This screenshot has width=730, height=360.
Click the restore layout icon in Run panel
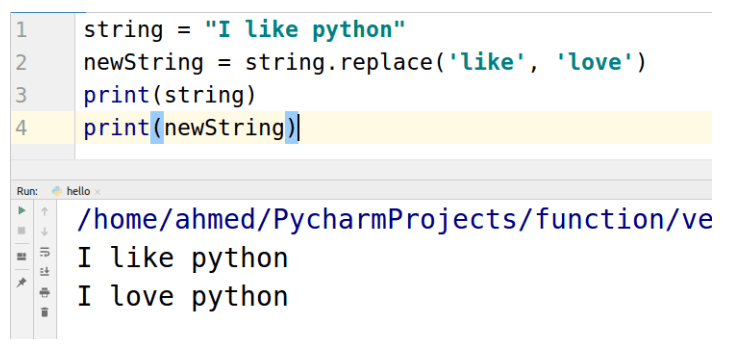click(x=22, y=256)
